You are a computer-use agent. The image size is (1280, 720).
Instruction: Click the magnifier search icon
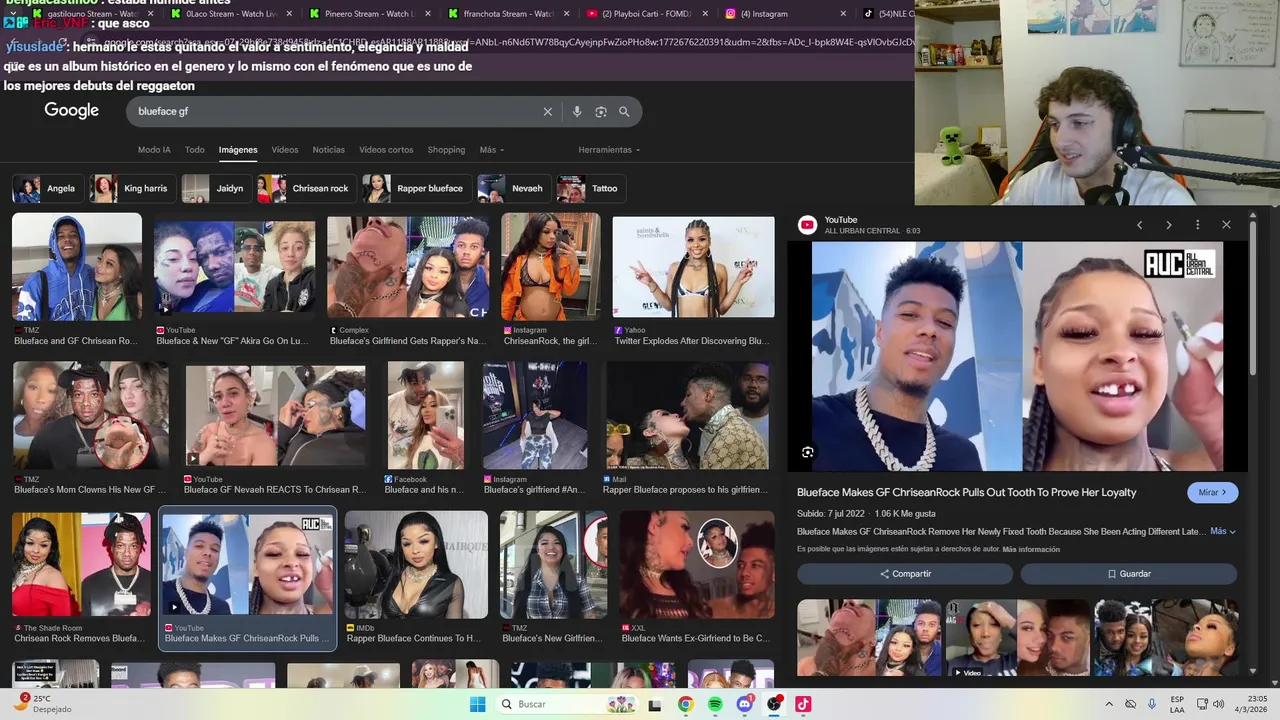click(x=624, y=112)
